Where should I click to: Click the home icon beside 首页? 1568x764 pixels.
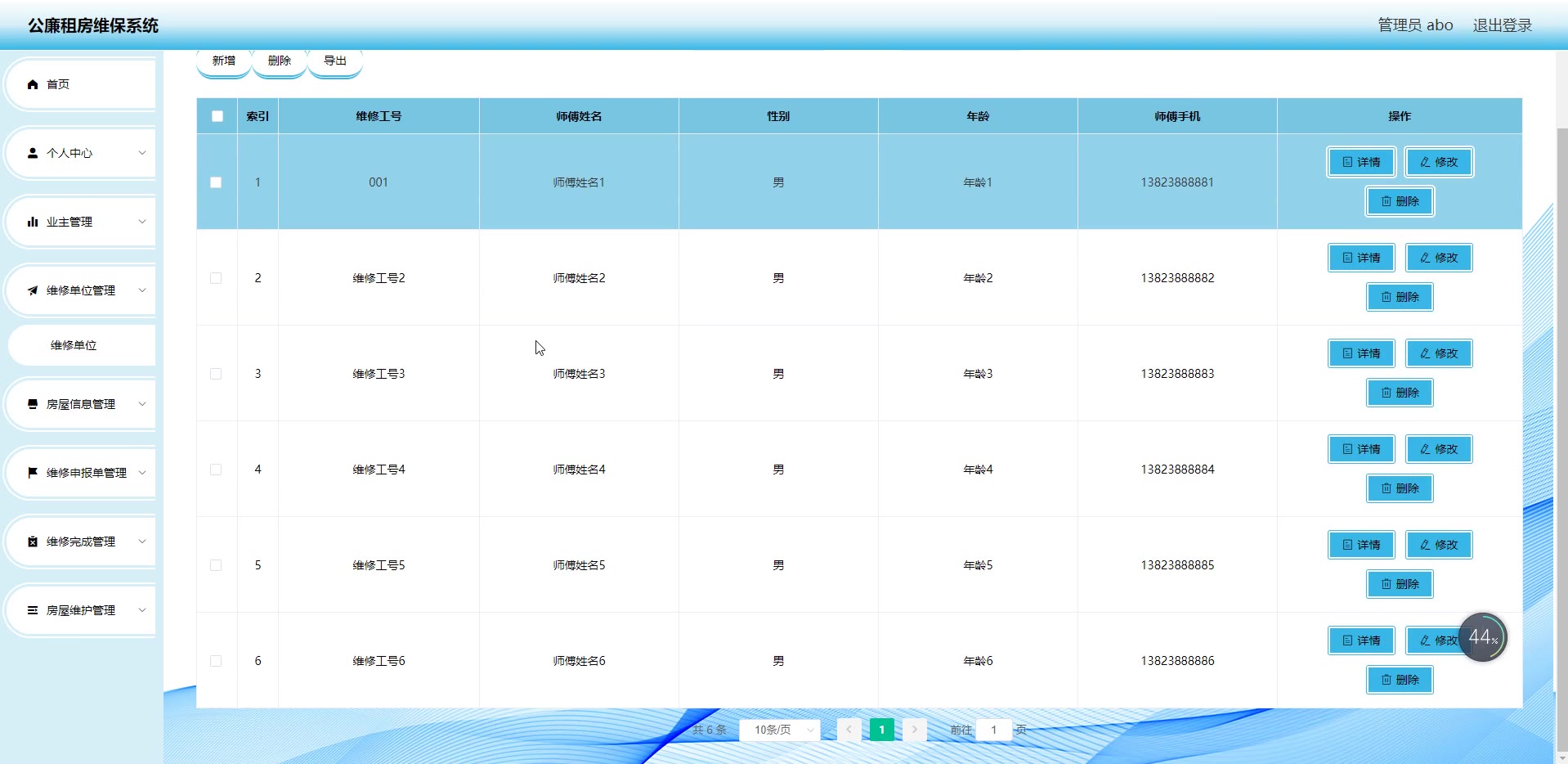pos(33,84)
